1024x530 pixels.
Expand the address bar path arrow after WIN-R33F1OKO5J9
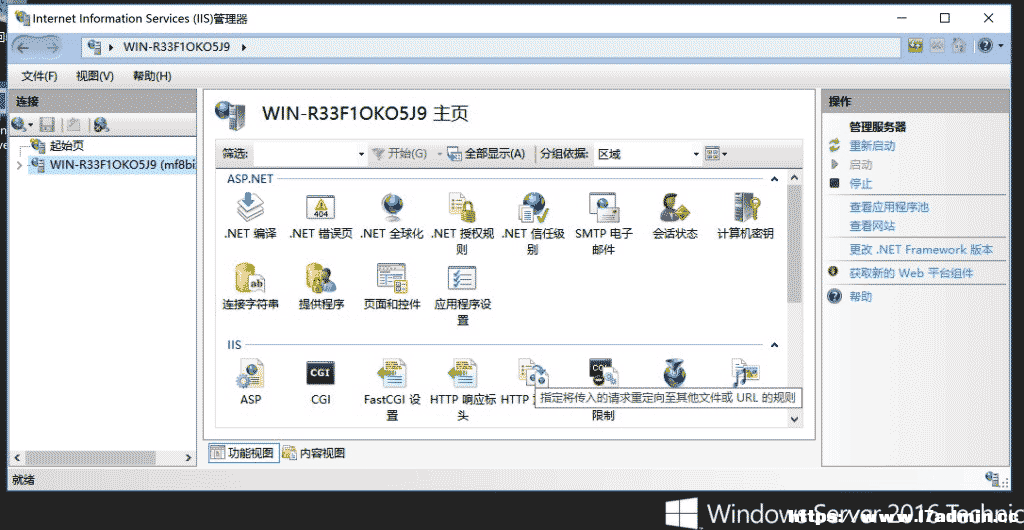click(x=244, y=46)
